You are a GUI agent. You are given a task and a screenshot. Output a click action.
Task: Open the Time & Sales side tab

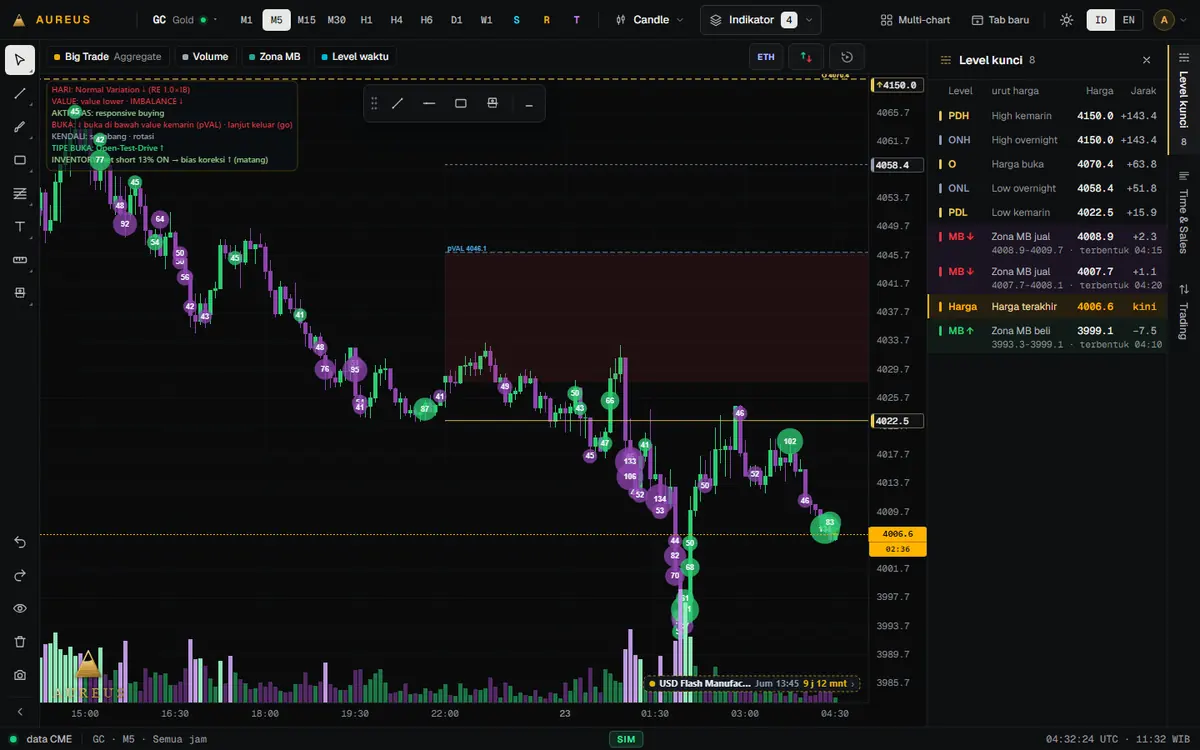(1184, 213)
